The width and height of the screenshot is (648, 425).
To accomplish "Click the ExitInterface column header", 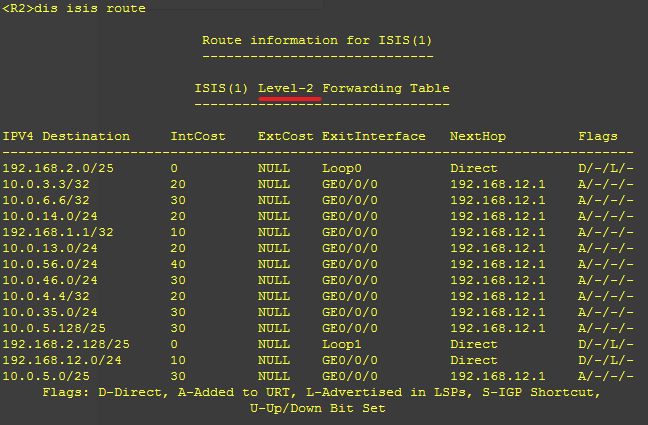I will 374,136.
